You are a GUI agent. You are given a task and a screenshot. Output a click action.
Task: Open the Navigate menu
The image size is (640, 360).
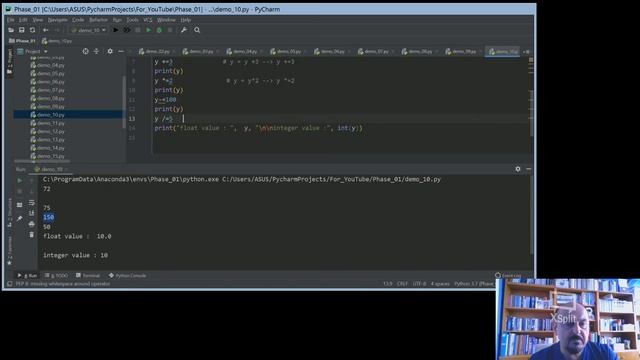[x=58, y=20]
